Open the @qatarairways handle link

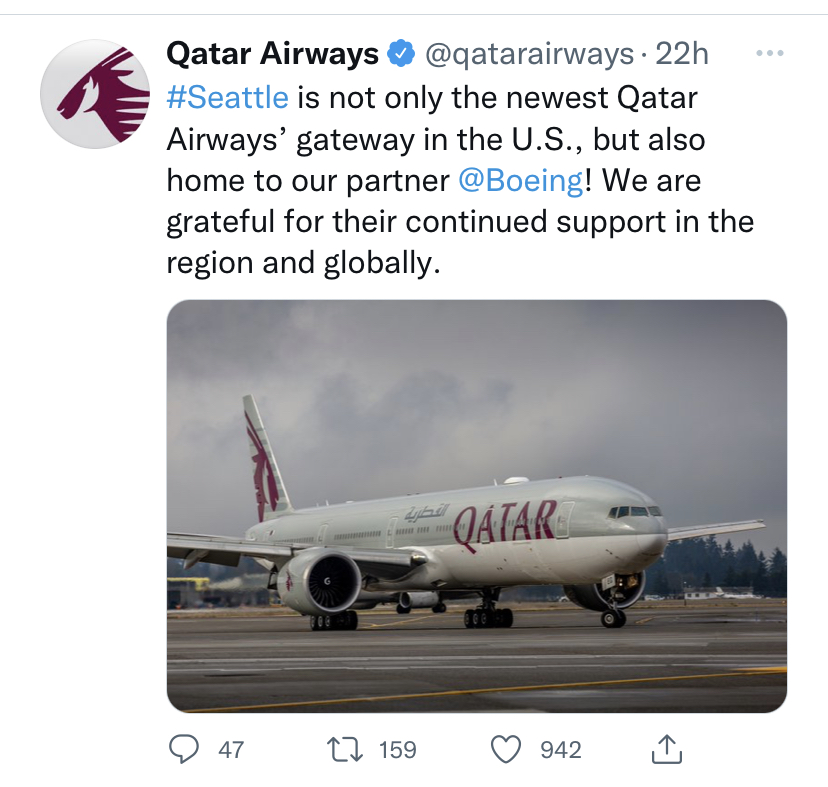point(530,53)
